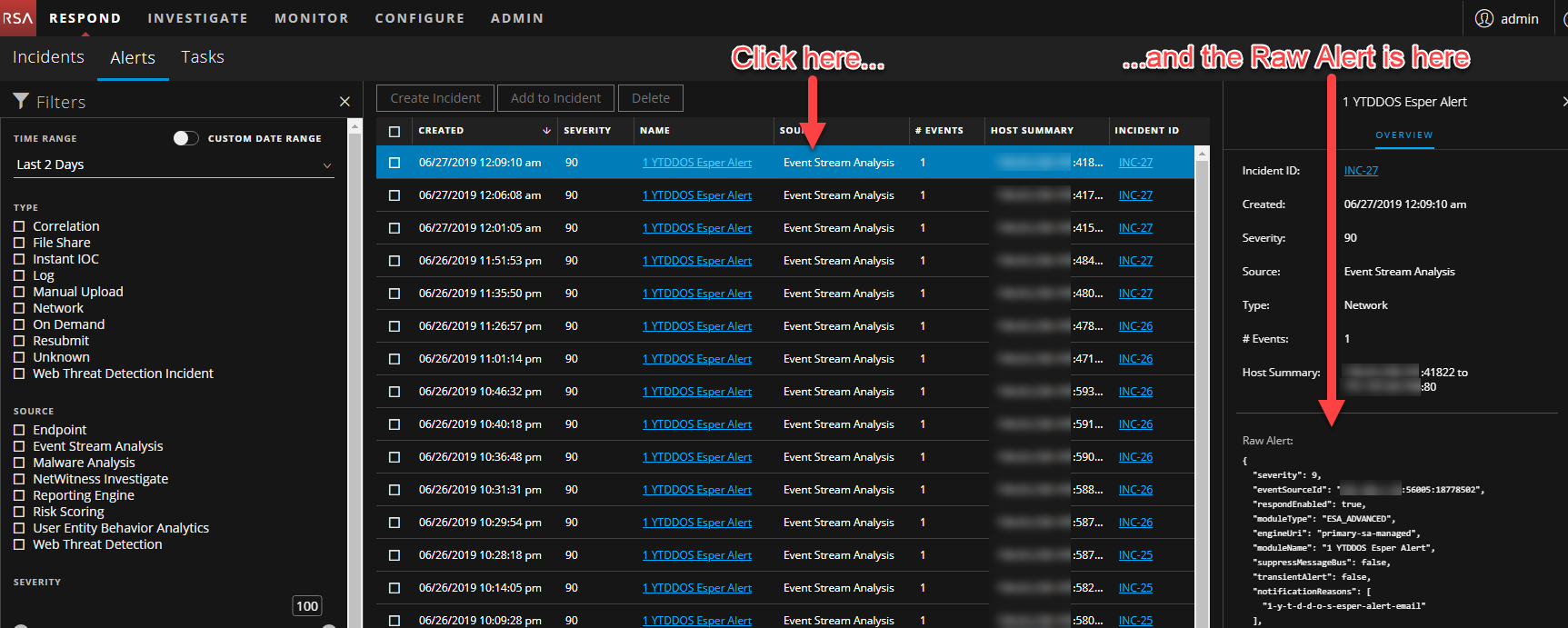Check the Correlation type filter

(19, 226)
